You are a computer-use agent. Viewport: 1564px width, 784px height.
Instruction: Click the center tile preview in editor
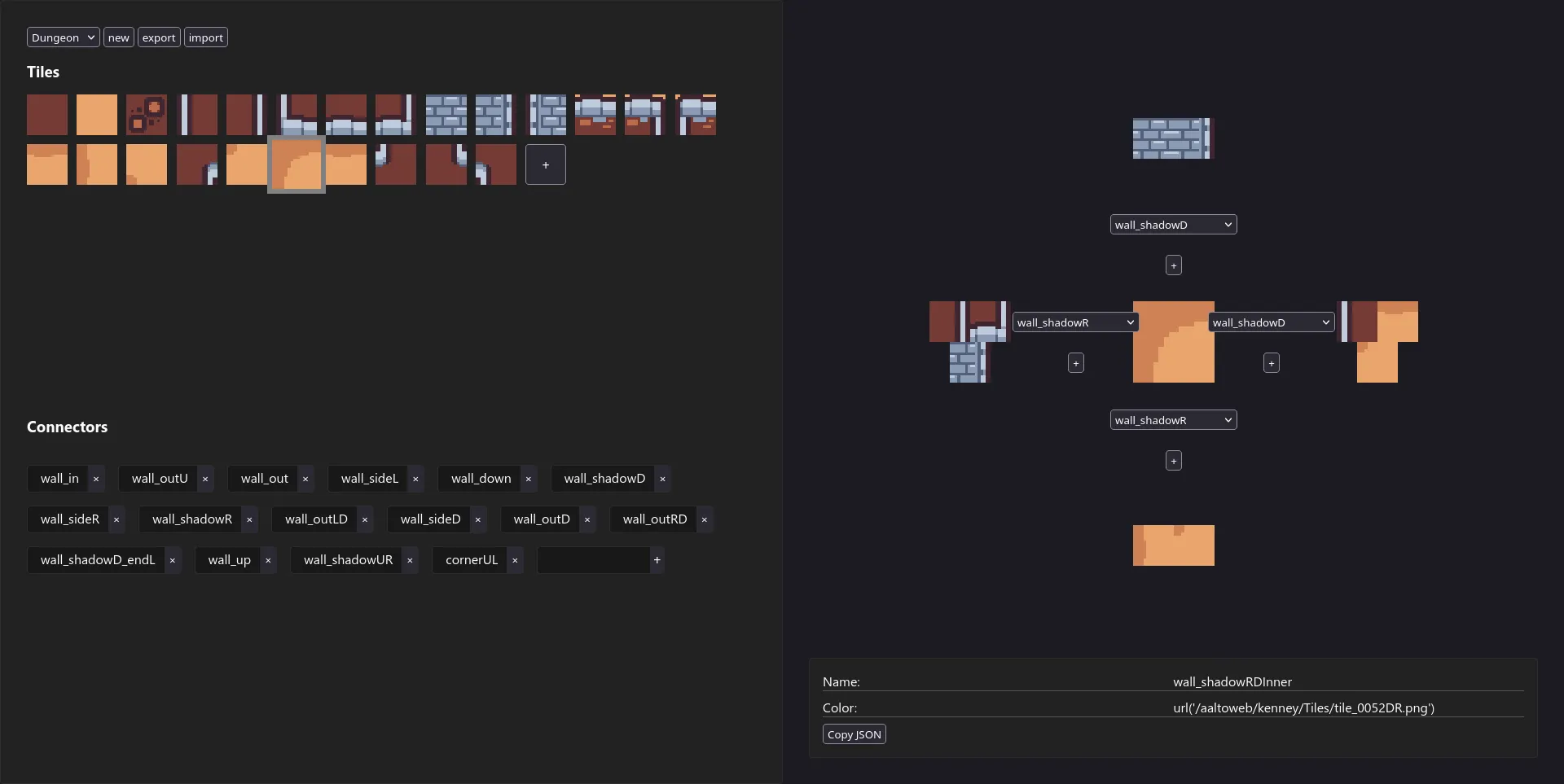click(1174, 342)
